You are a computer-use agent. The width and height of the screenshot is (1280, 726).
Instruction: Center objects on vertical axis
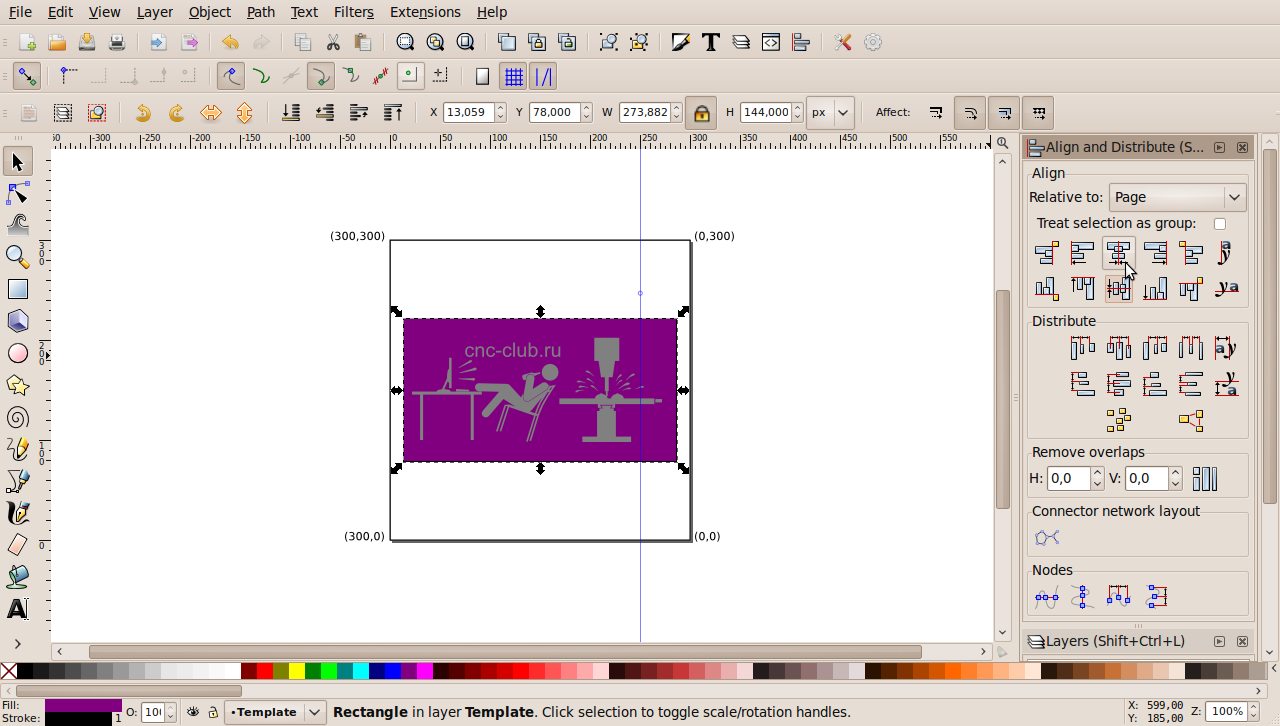point(1119,253)
